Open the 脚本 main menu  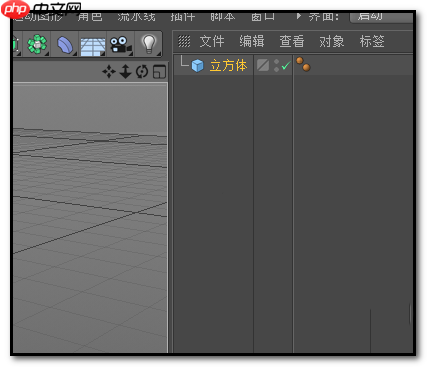[x=223, y=16]
